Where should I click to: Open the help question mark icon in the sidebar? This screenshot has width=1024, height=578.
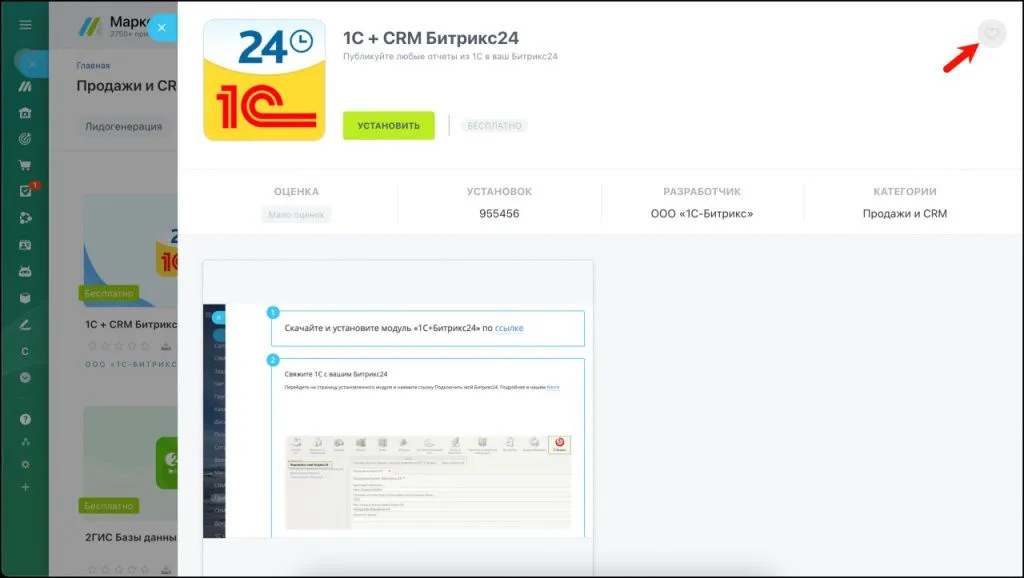pyautogui.click(x=25, y=419)
